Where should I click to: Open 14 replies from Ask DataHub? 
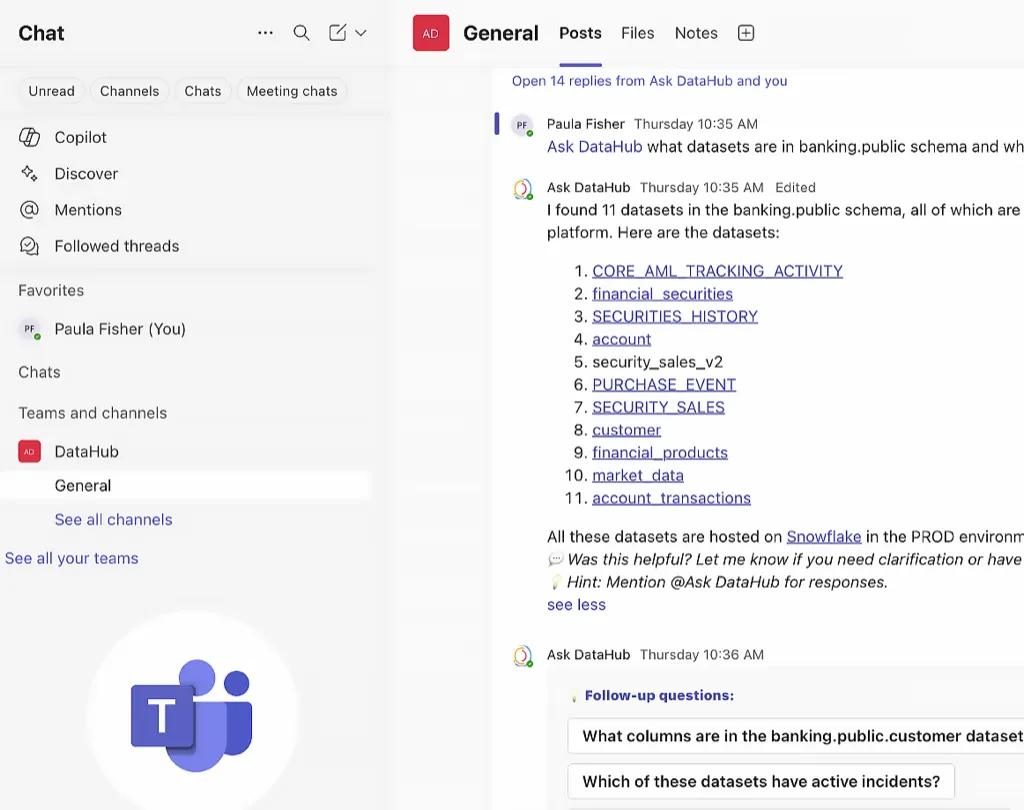[x=649, y=81]
